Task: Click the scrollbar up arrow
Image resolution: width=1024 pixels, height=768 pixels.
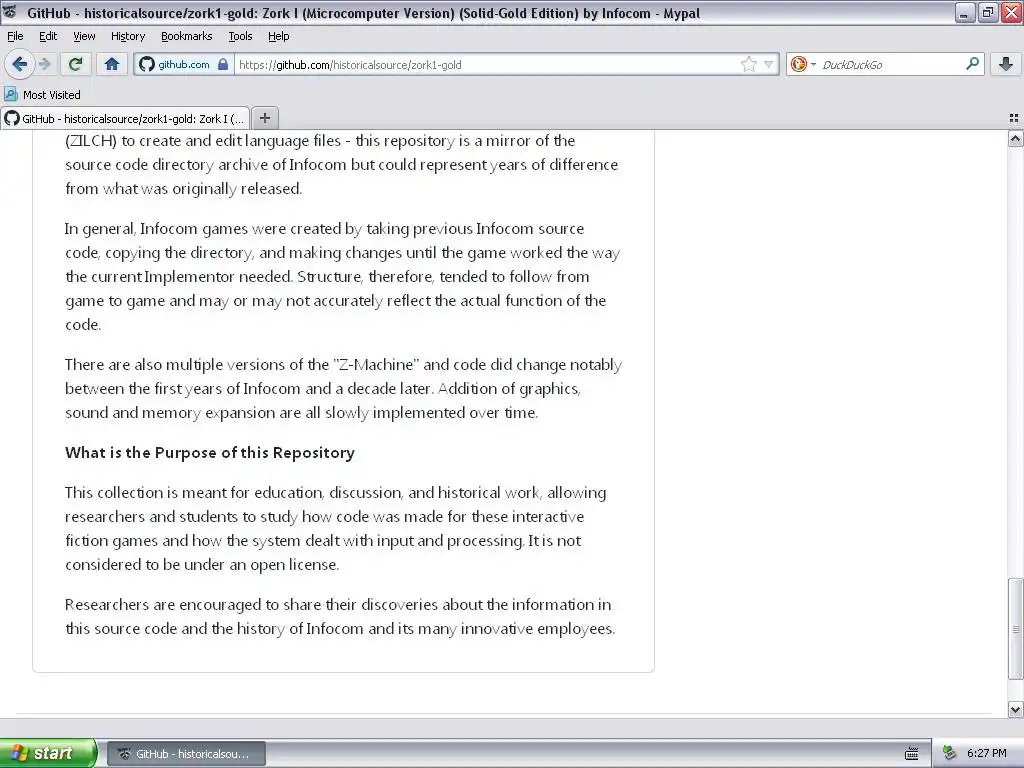Action: [1016, 138]
